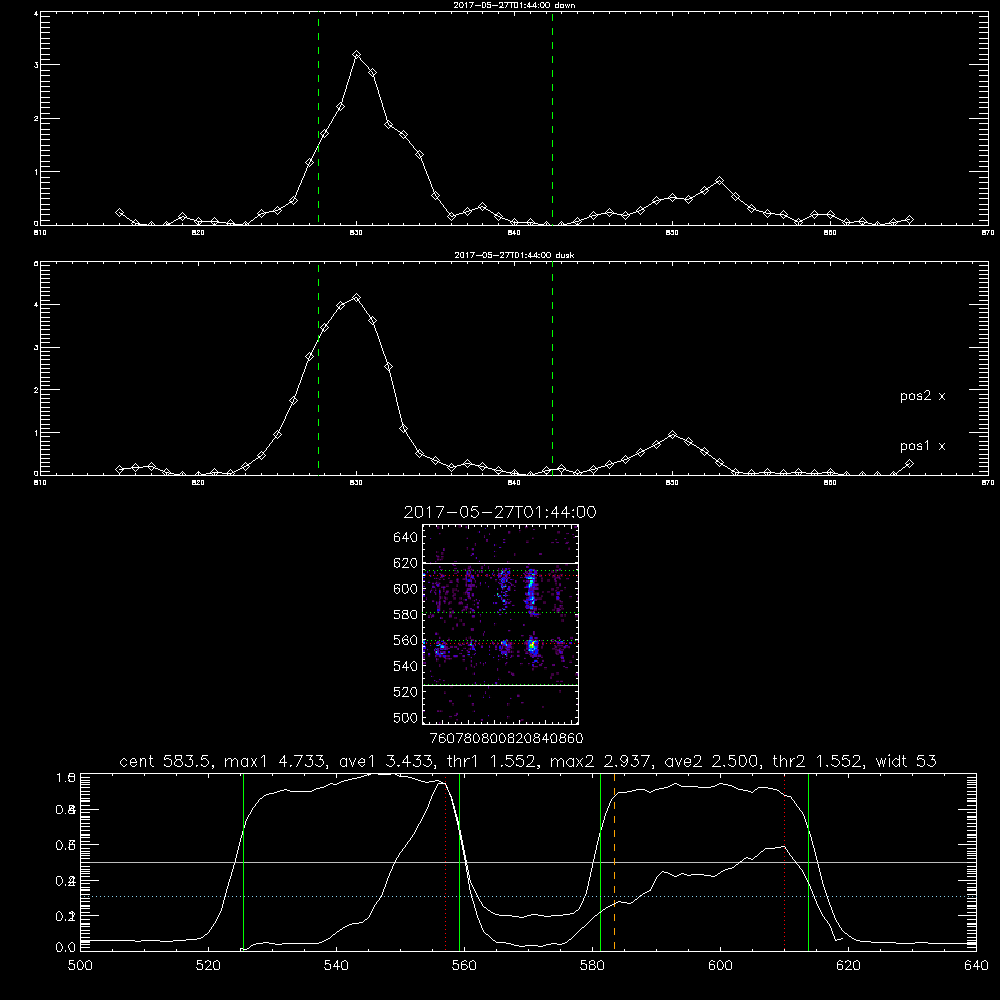This screenshot has width=1000, height=1000.
Task: Click the first diamond marker on the dawn curve
Action: 119,212
